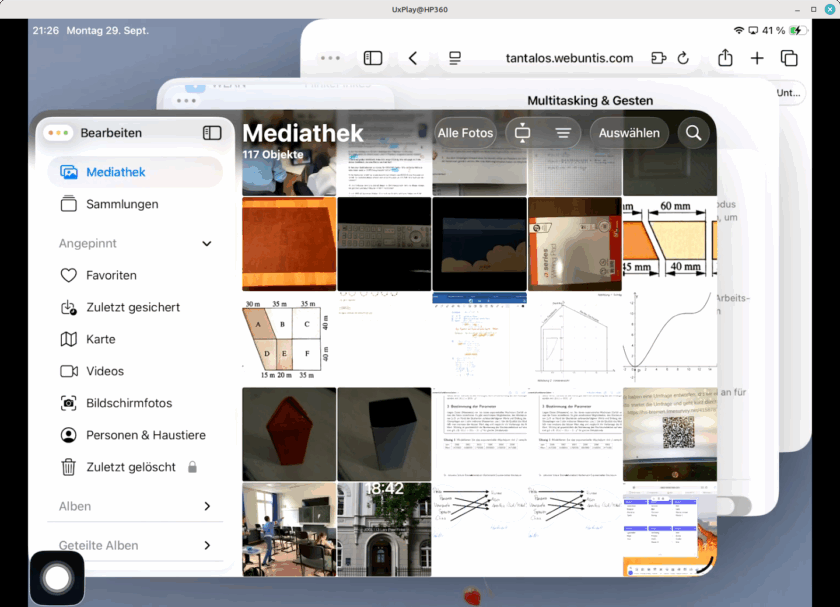Viewport: 840px width, 607px height.
Task: Collapse the Angepinnt section
Action: point(207,243)
